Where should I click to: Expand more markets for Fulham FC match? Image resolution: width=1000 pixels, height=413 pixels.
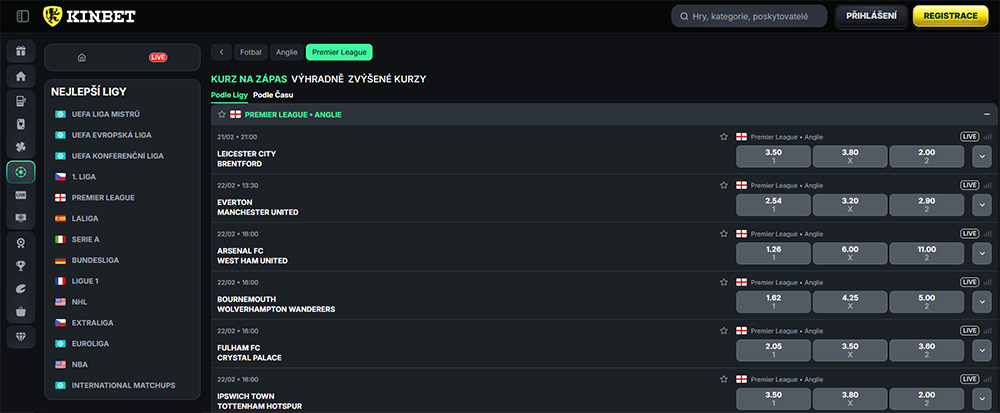point(982,350)
